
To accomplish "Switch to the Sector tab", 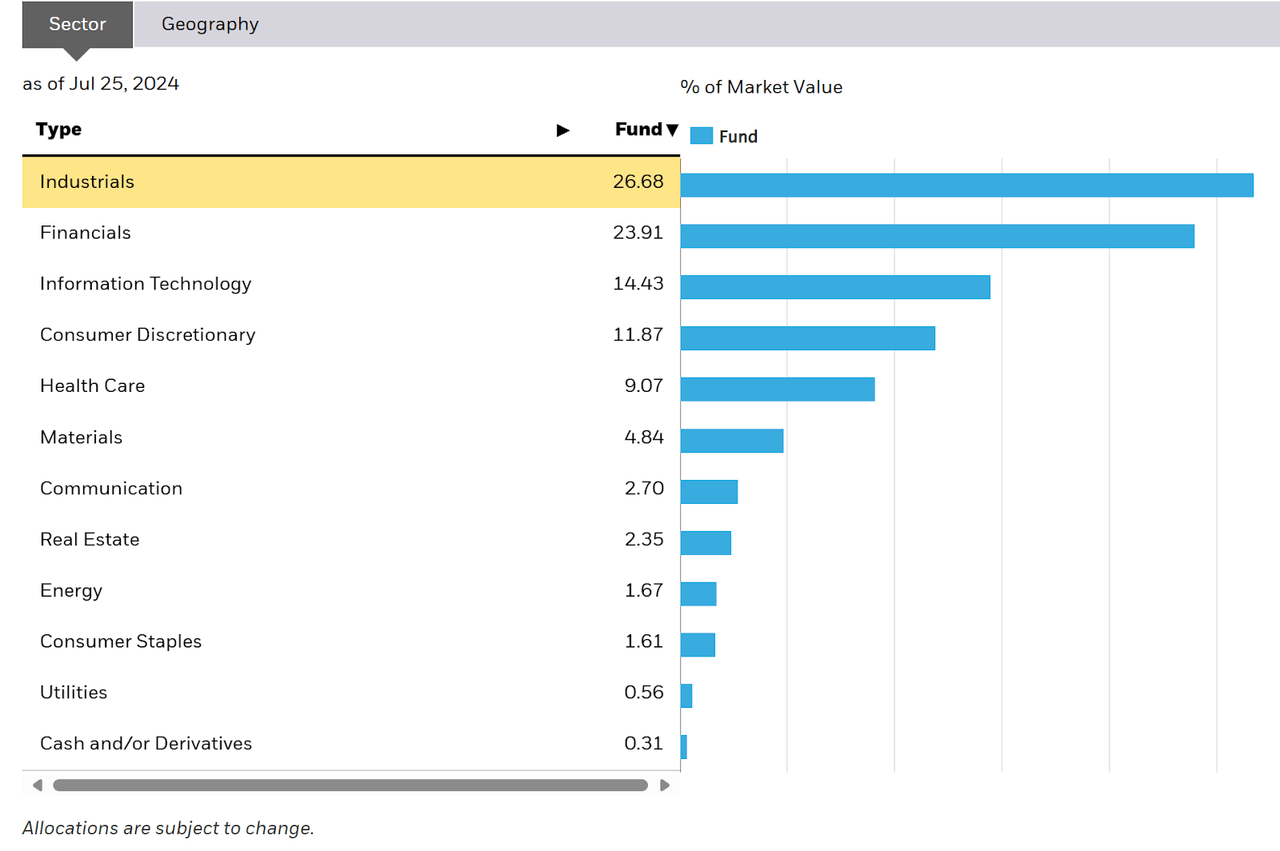I will click(78, 24).
